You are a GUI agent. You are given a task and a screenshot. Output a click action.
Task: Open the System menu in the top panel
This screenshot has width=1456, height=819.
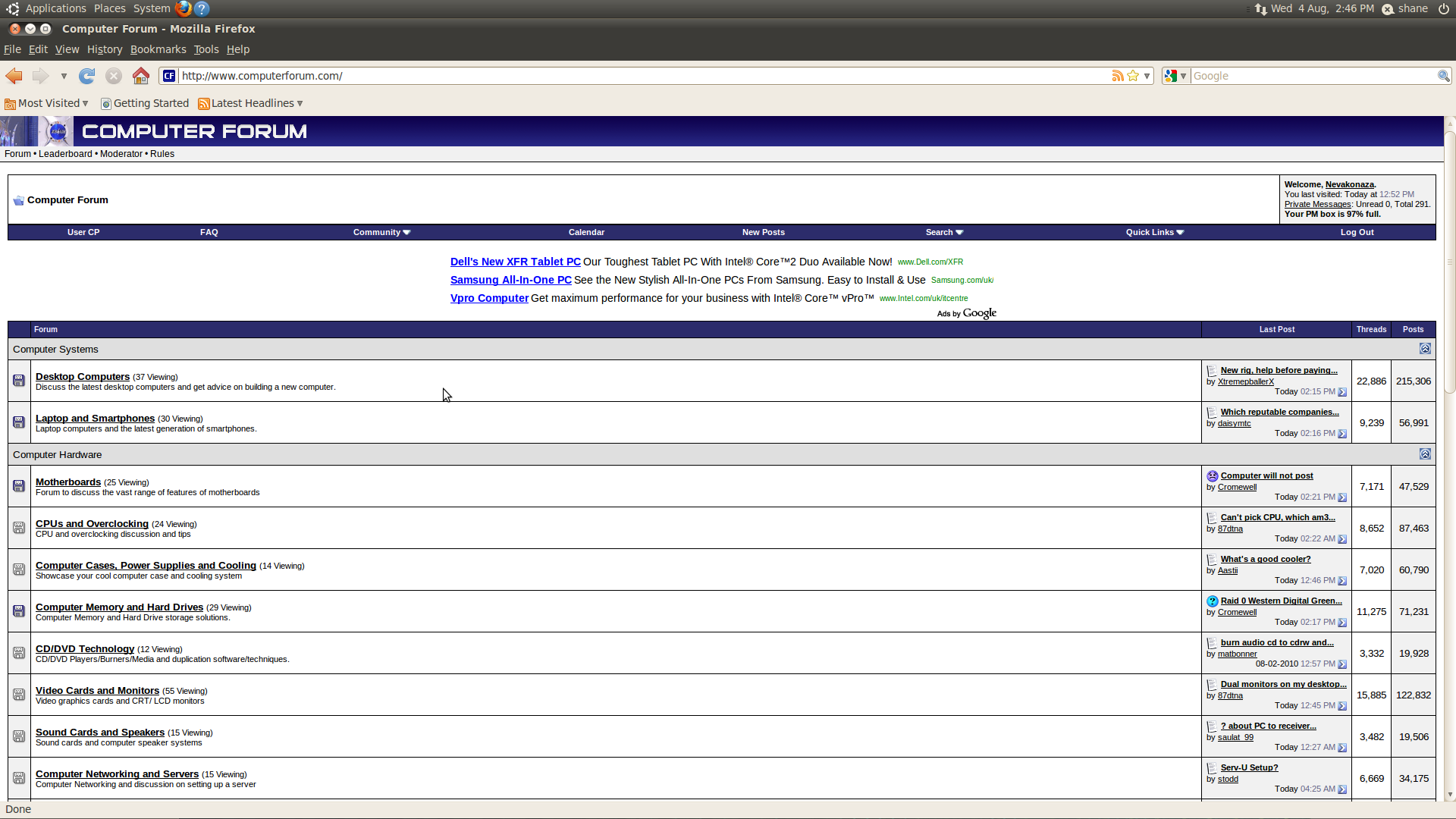click(151, 8)
